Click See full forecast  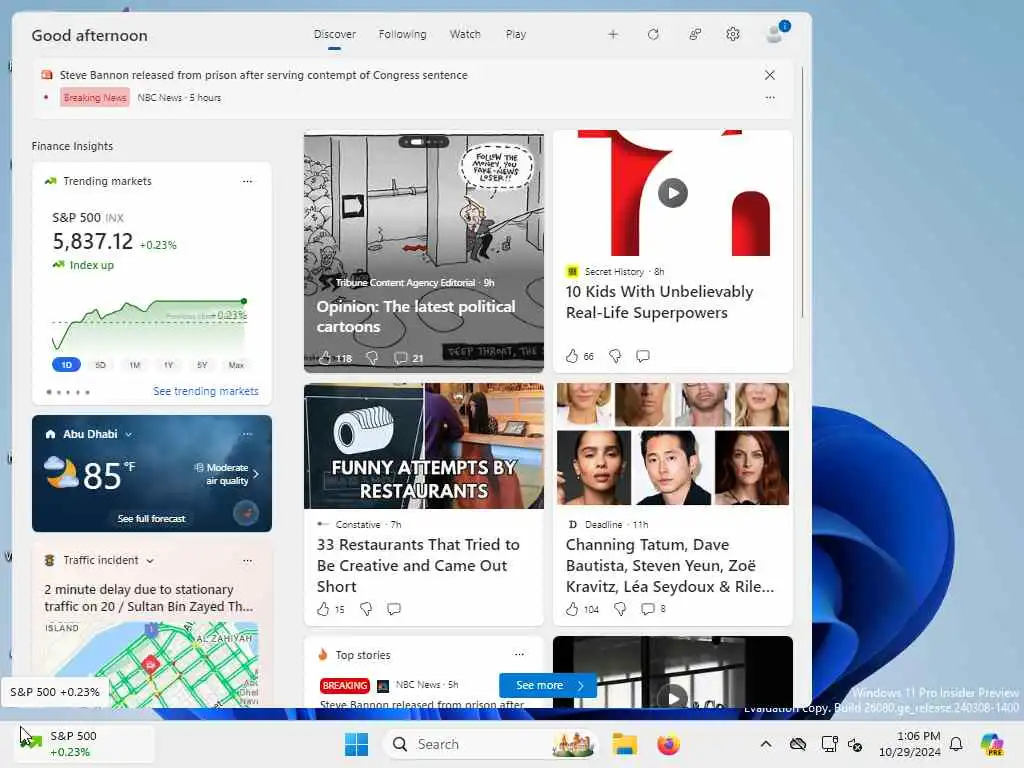[152, 519]
